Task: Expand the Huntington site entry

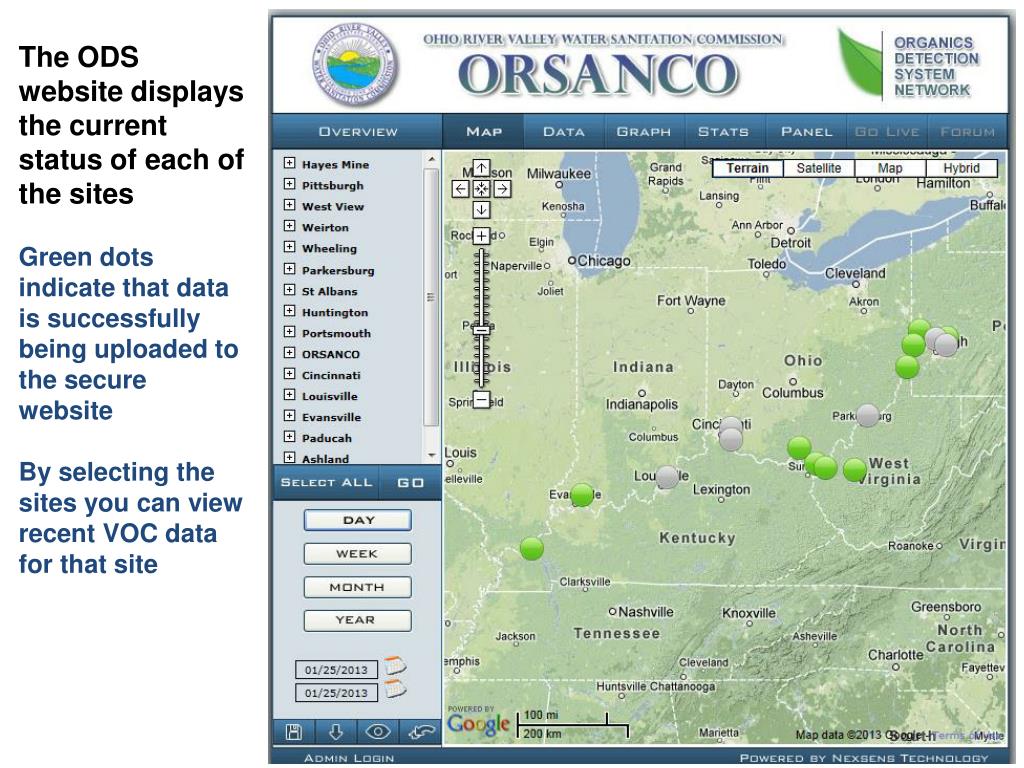Action: click(x=289, y=310)
